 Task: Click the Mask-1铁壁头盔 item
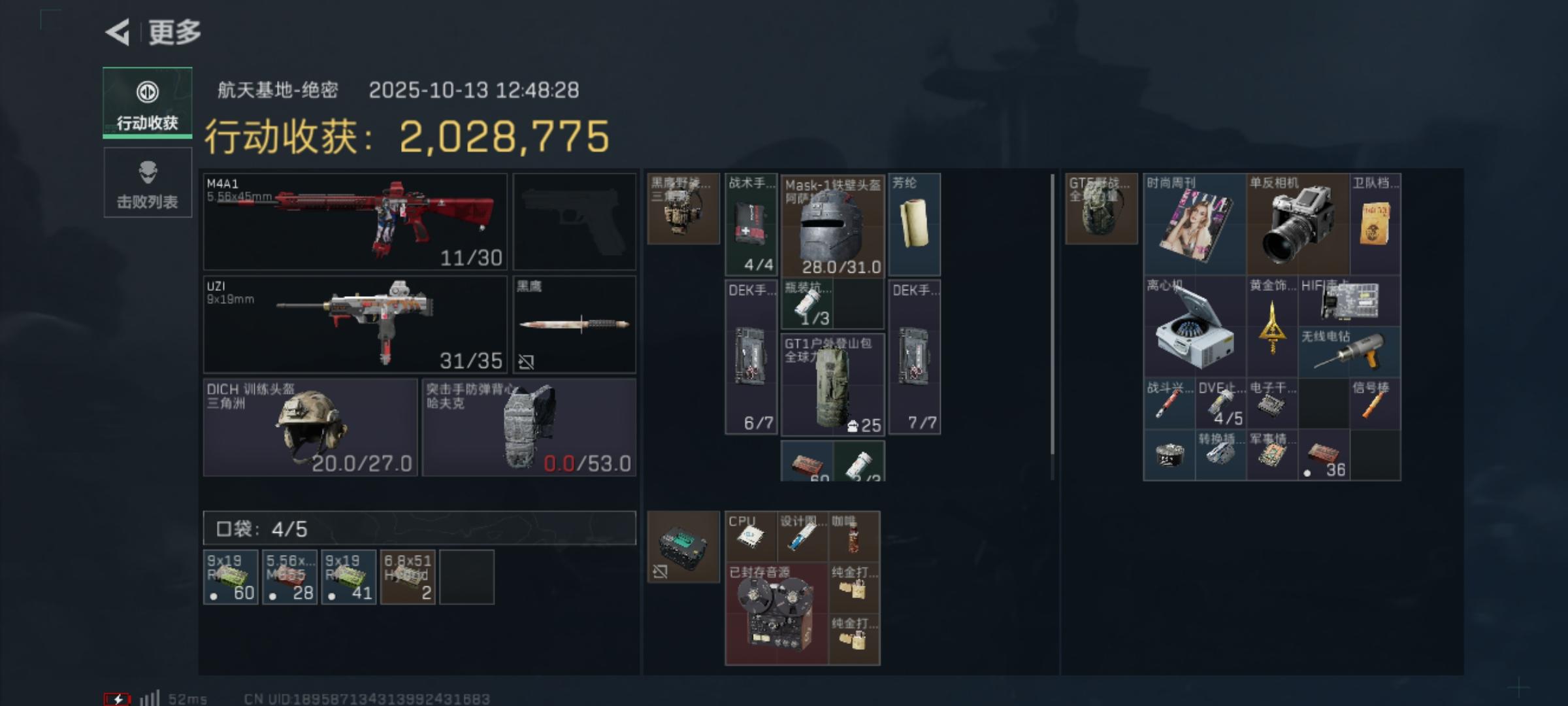(x=833, y=225)
